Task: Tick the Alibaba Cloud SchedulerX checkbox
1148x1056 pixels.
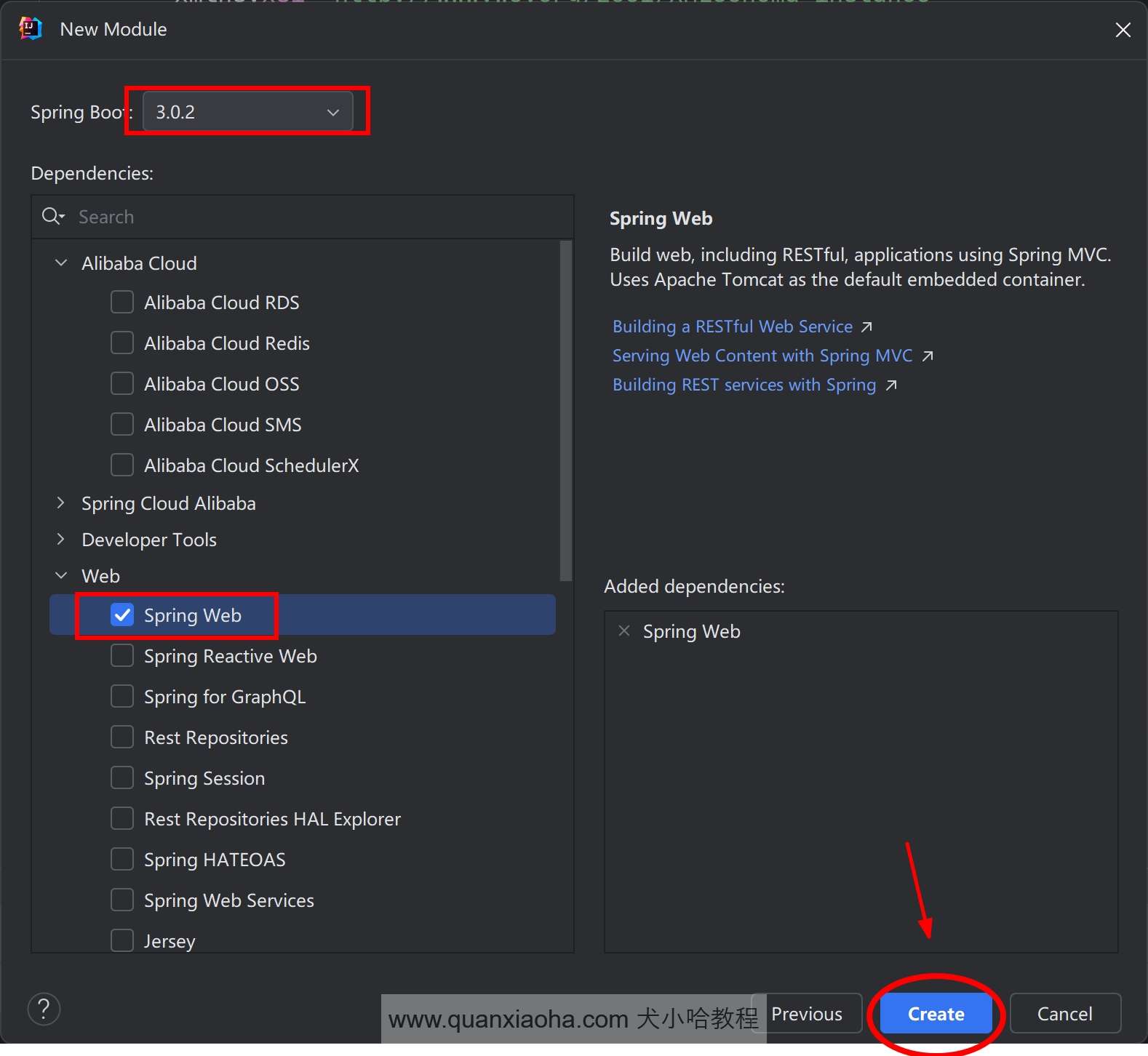Action: click(122, 465)
